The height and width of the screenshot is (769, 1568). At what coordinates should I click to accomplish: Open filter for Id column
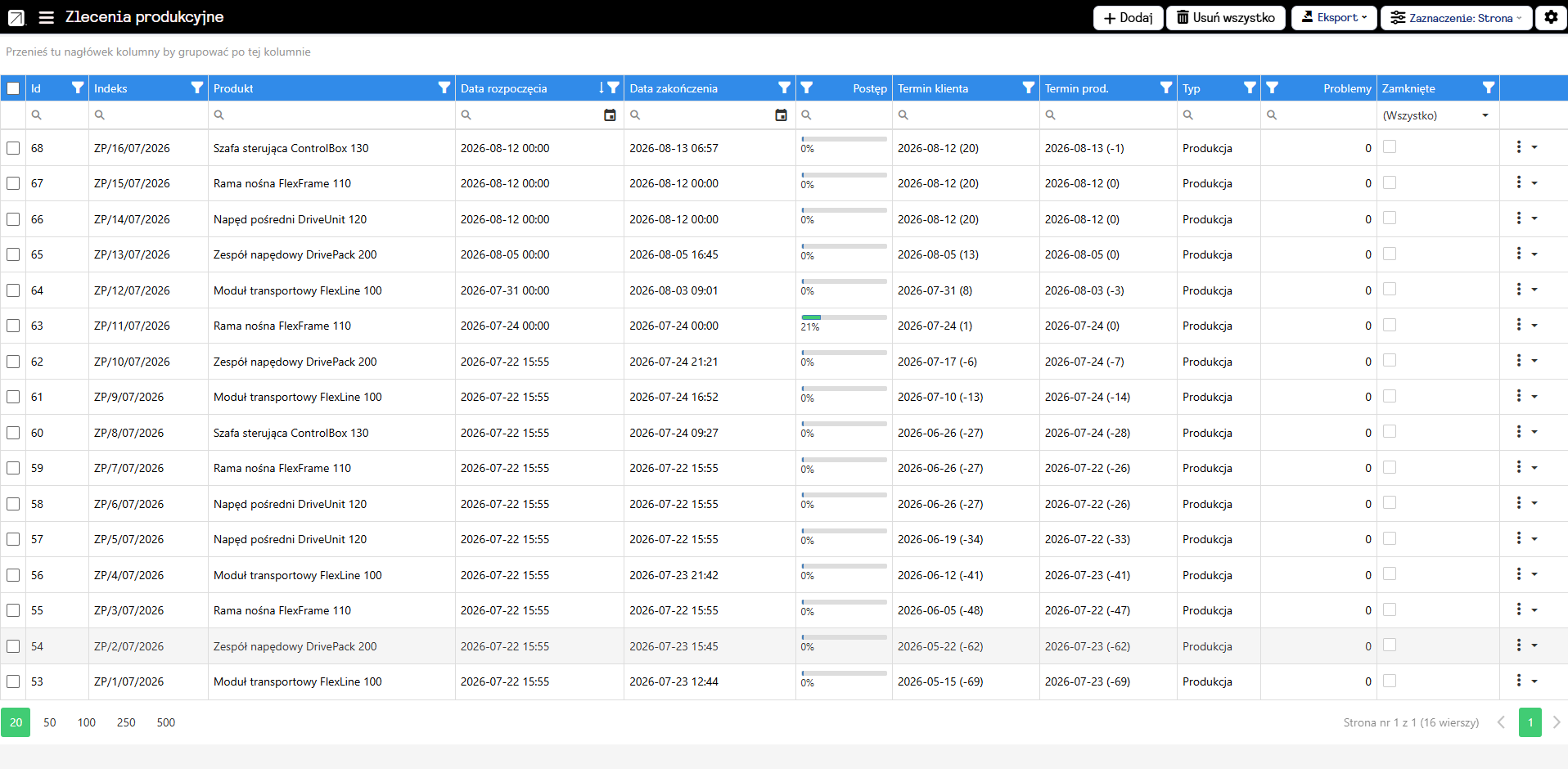tap(78, 88)
